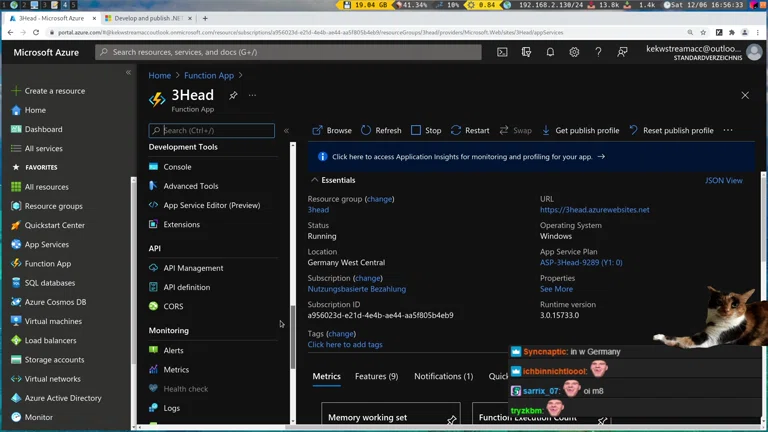Focus the resource menu search box
This screenshot has width=768, height=432.
click(212, 130)
